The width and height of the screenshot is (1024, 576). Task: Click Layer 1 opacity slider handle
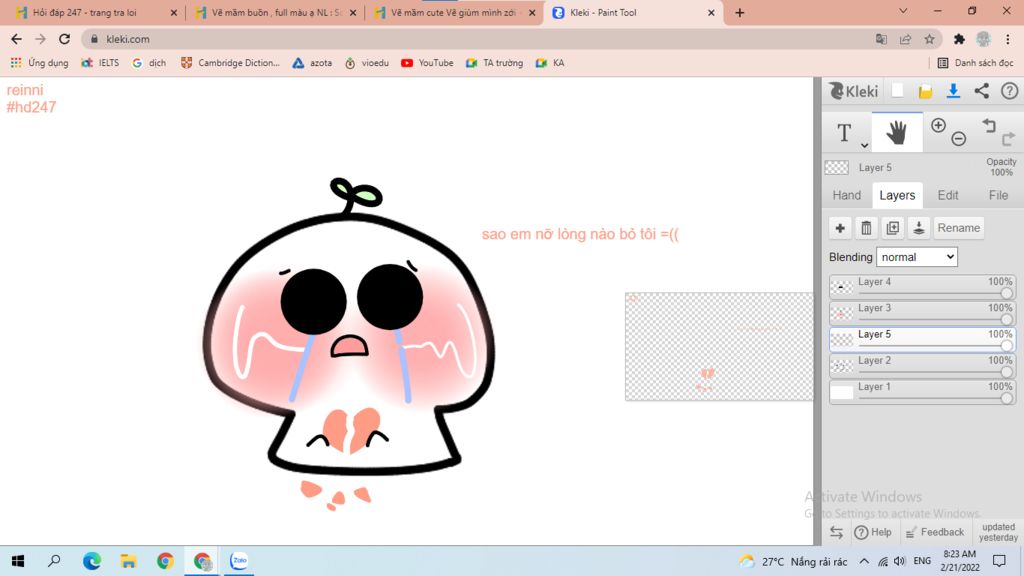point(1006,398)
